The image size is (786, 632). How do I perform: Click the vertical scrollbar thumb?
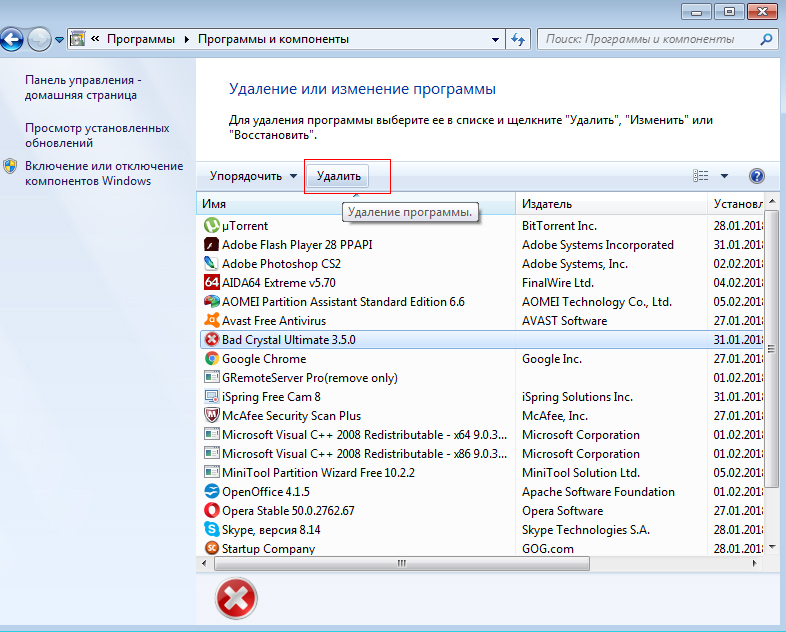point(771,349)
